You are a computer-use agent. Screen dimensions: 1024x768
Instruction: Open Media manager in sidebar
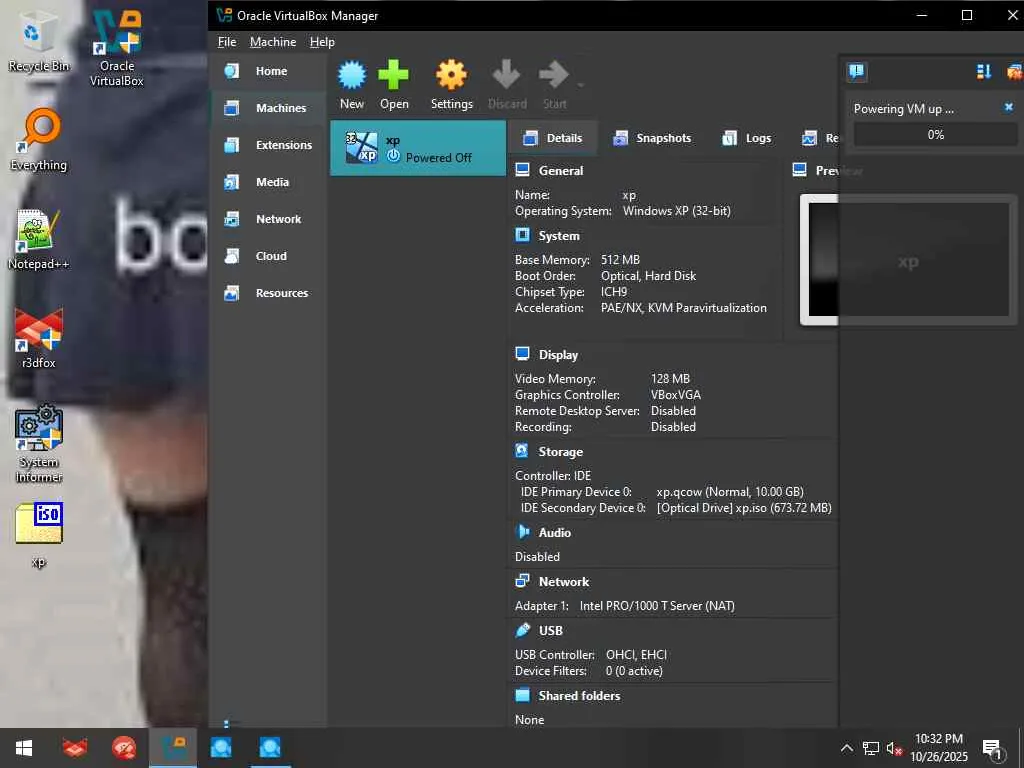[x=268, y=182]
